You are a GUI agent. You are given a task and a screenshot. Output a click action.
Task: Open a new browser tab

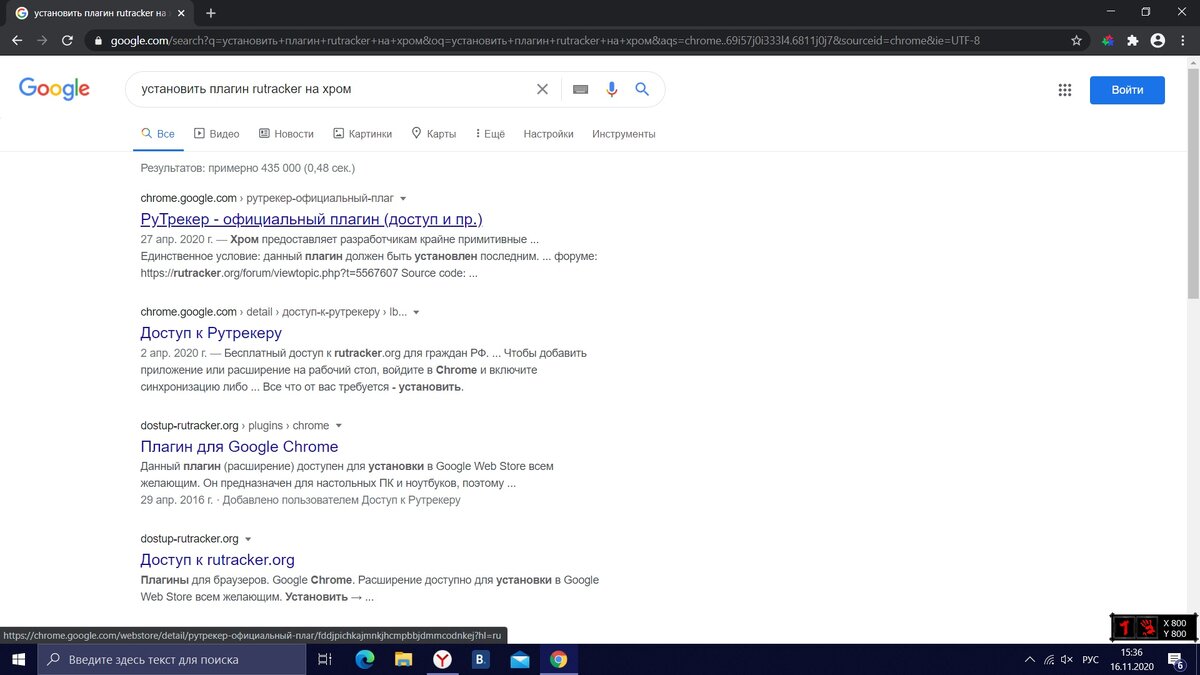coord(211,13)
